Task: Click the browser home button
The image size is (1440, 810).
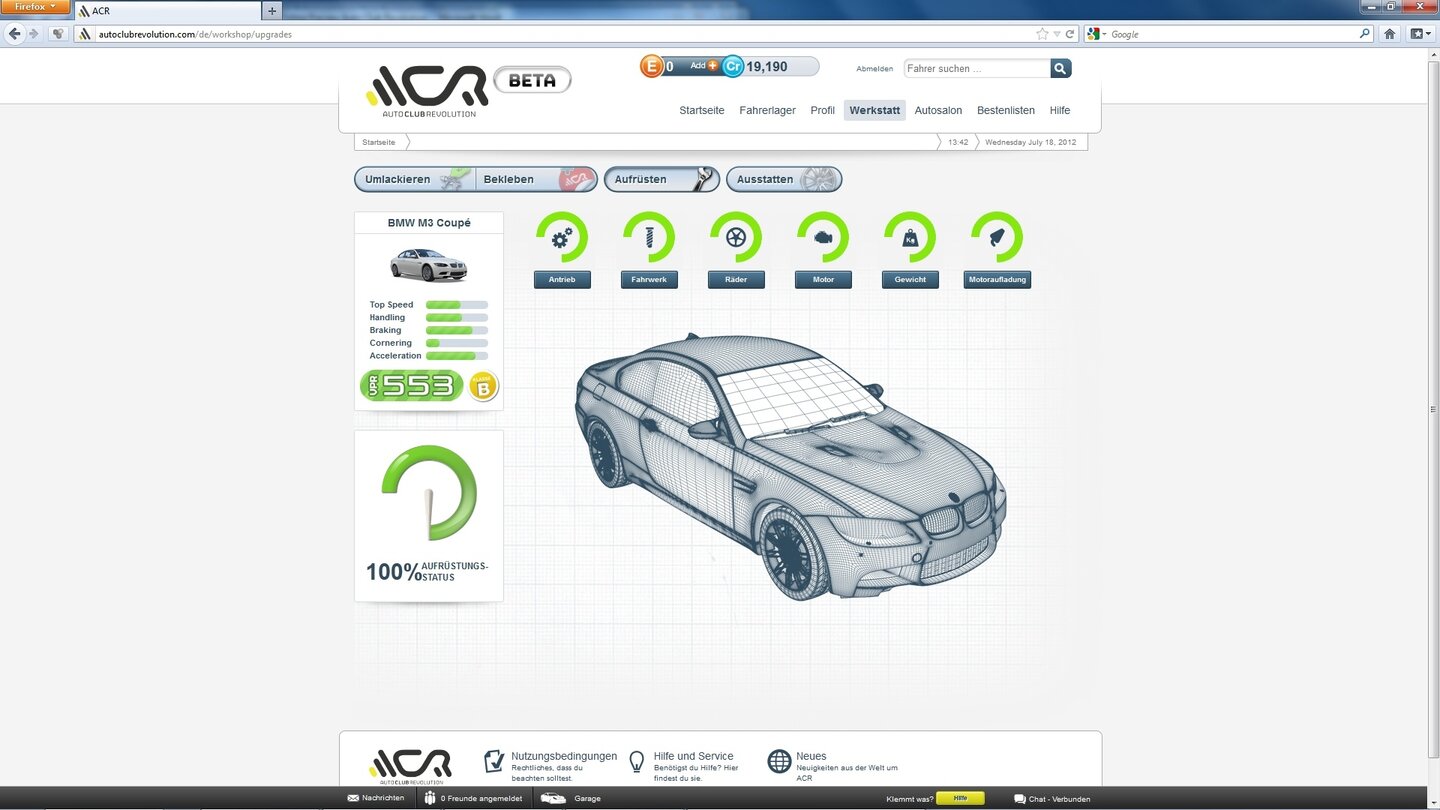Action: tap(1390, 33)
